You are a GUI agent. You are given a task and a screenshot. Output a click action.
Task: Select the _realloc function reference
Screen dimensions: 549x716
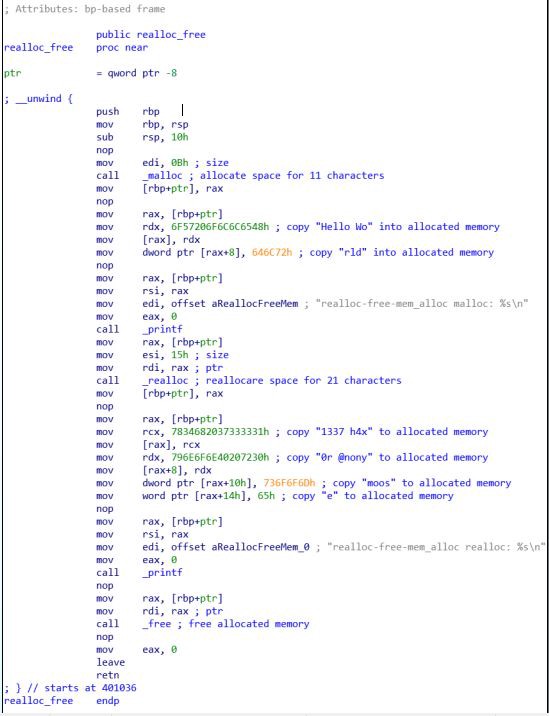click(165, 381)
